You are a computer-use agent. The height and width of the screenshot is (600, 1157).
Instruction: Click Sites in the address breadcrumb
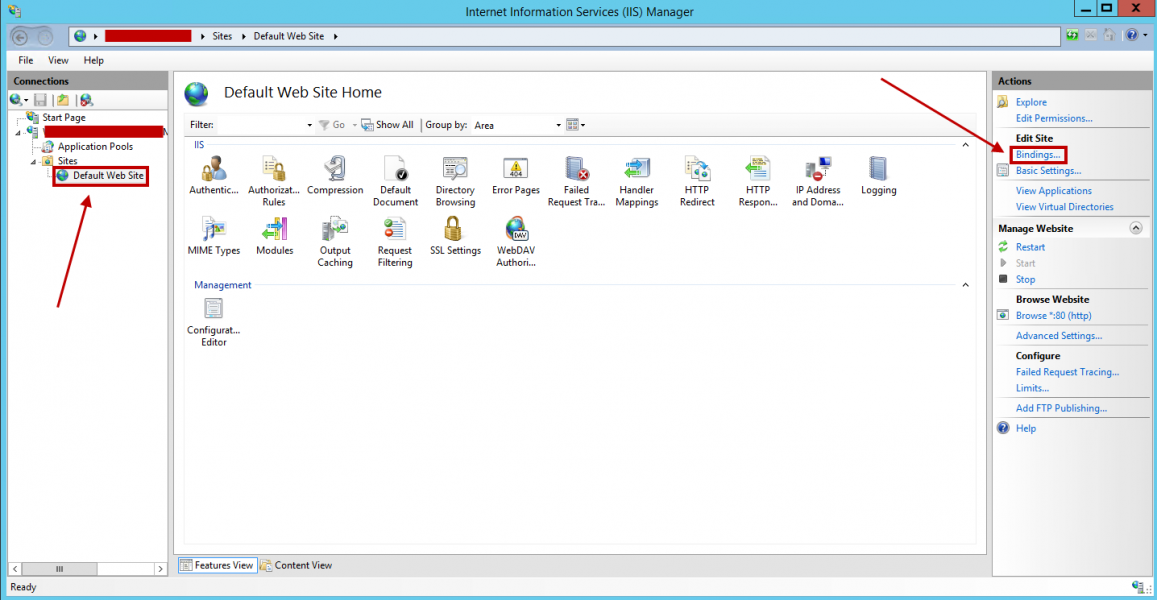[222, 36]
